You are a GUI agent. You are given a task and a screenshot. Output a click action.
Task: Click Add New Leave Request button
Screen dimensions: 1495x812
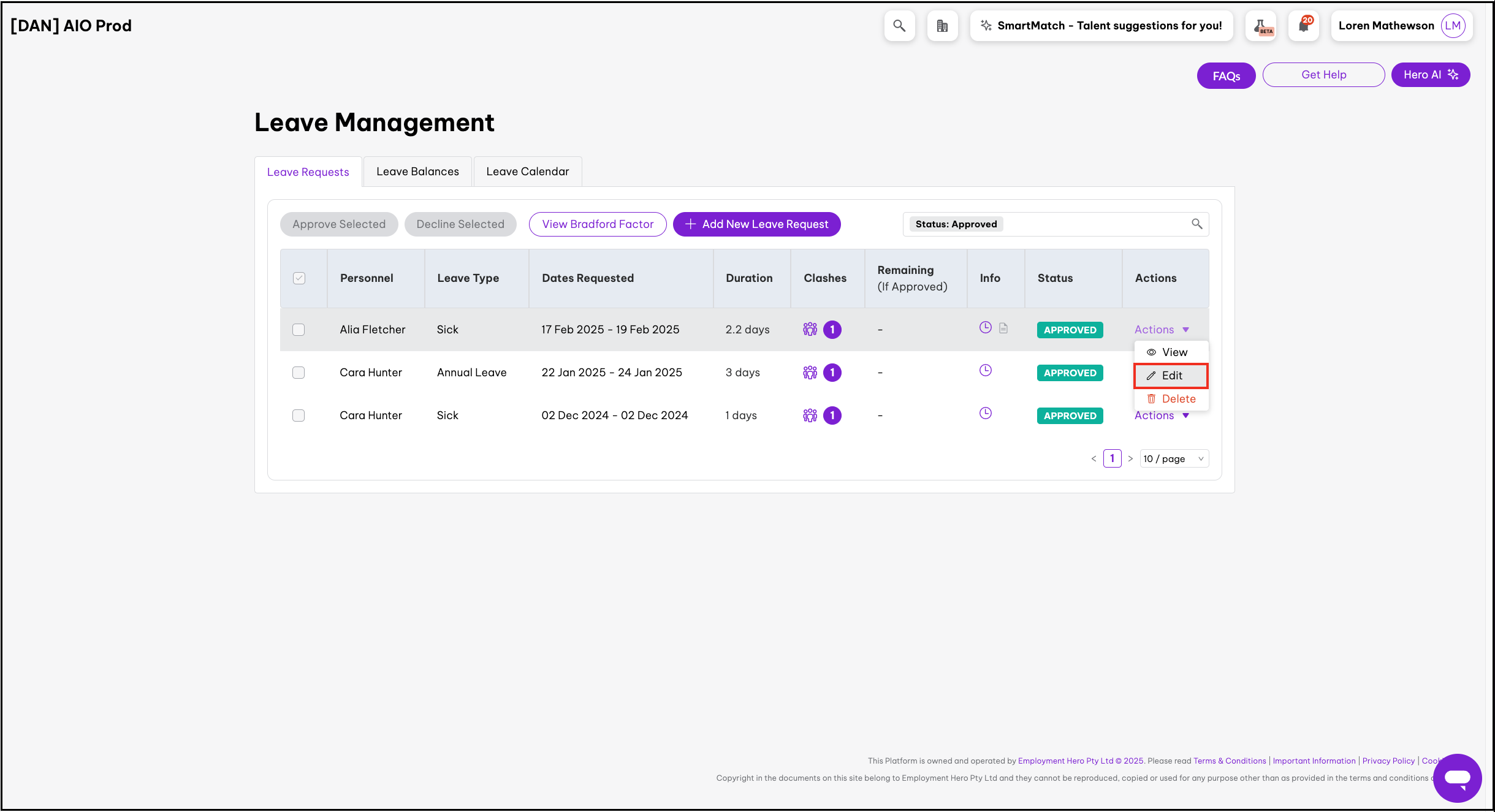[756, 224]
